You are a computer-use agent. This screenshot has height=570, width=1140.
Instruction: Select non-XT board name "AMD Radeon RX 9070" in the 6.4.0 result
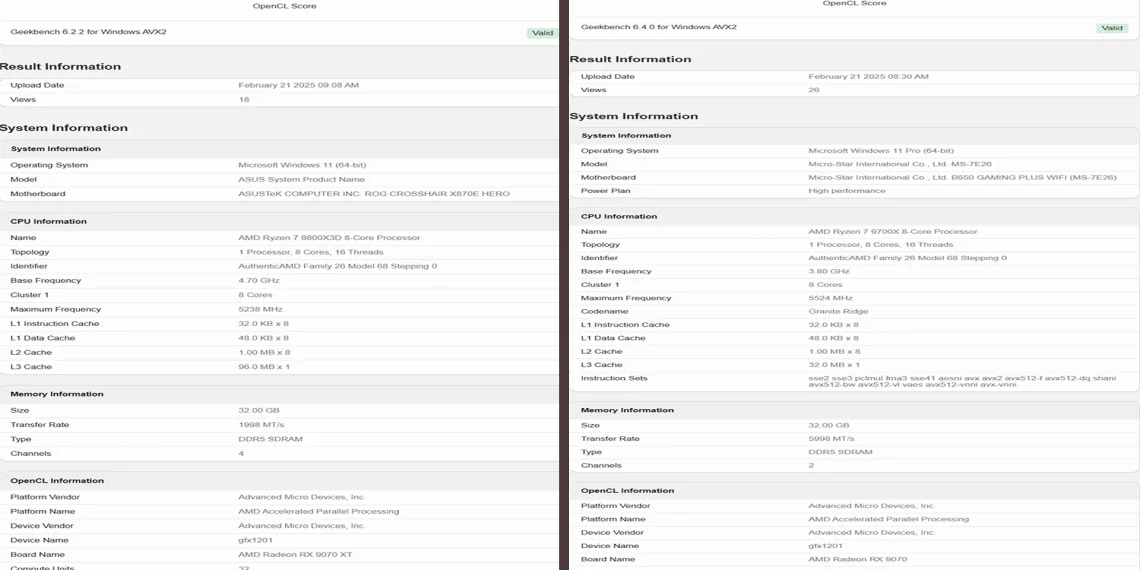coord(858,559)
